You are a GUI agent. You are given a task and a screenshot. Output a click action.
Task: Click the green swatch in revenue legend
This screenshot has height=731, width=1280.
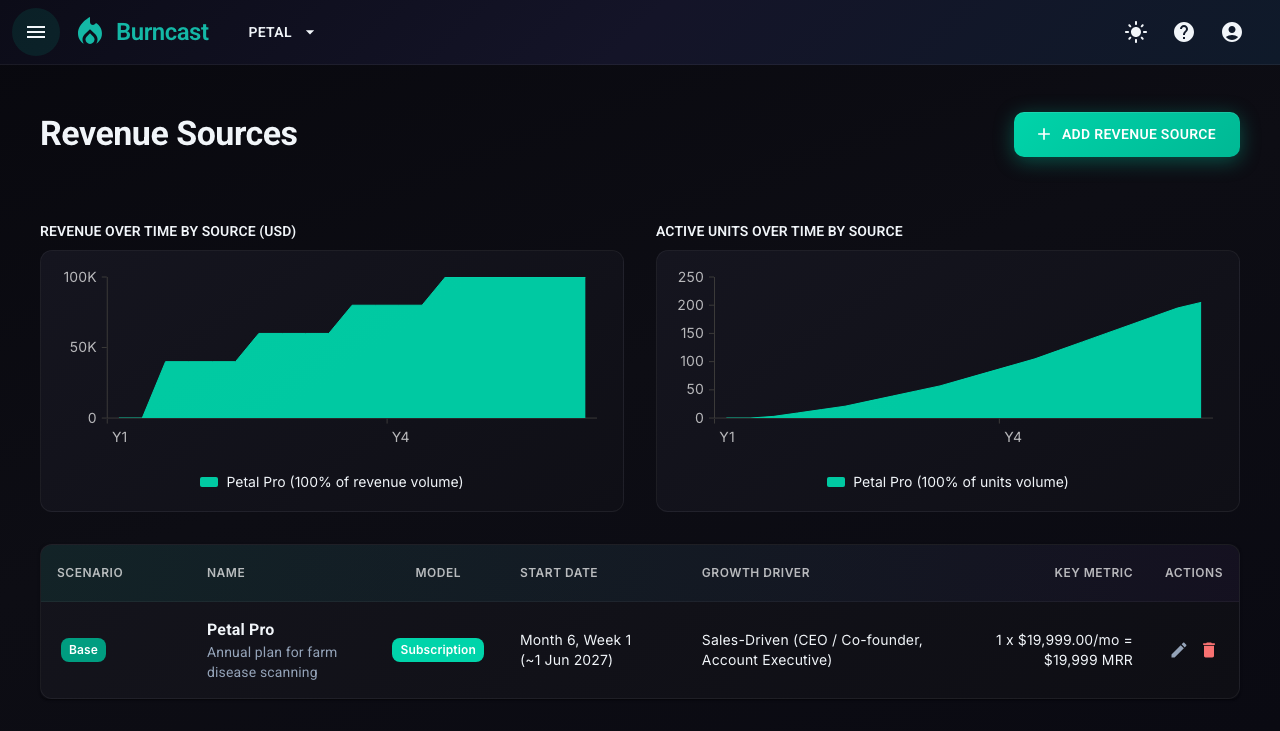click(209, 482)
